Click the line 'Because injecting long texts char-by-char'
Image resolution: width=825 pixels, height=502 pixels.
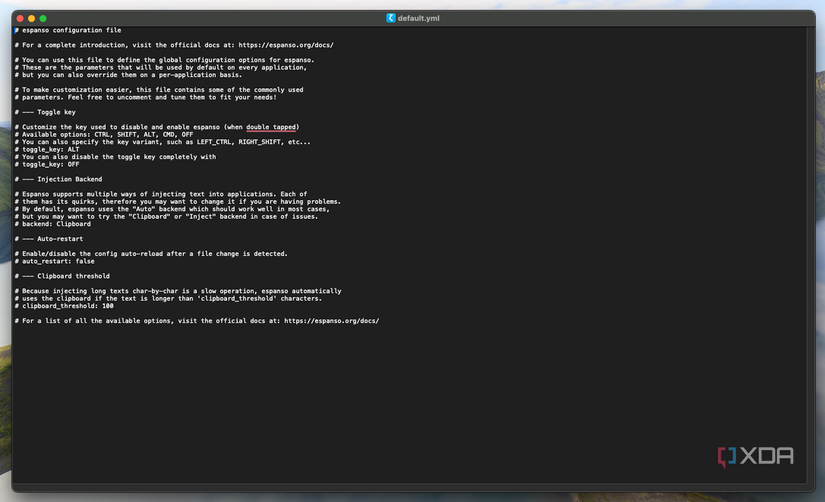point(178,291)
